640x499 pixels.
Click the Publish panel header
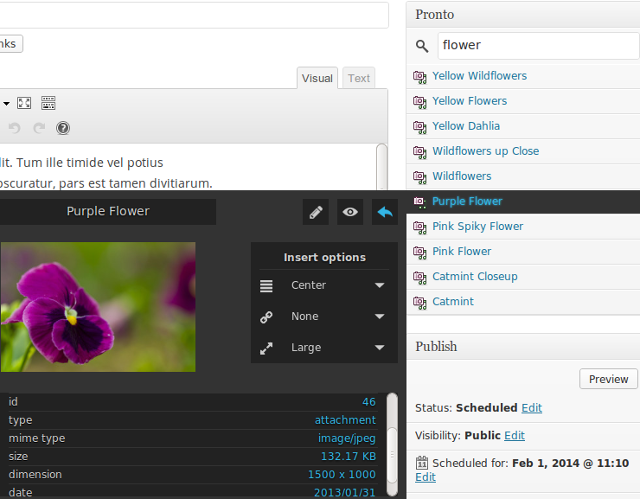click(523, 347)
